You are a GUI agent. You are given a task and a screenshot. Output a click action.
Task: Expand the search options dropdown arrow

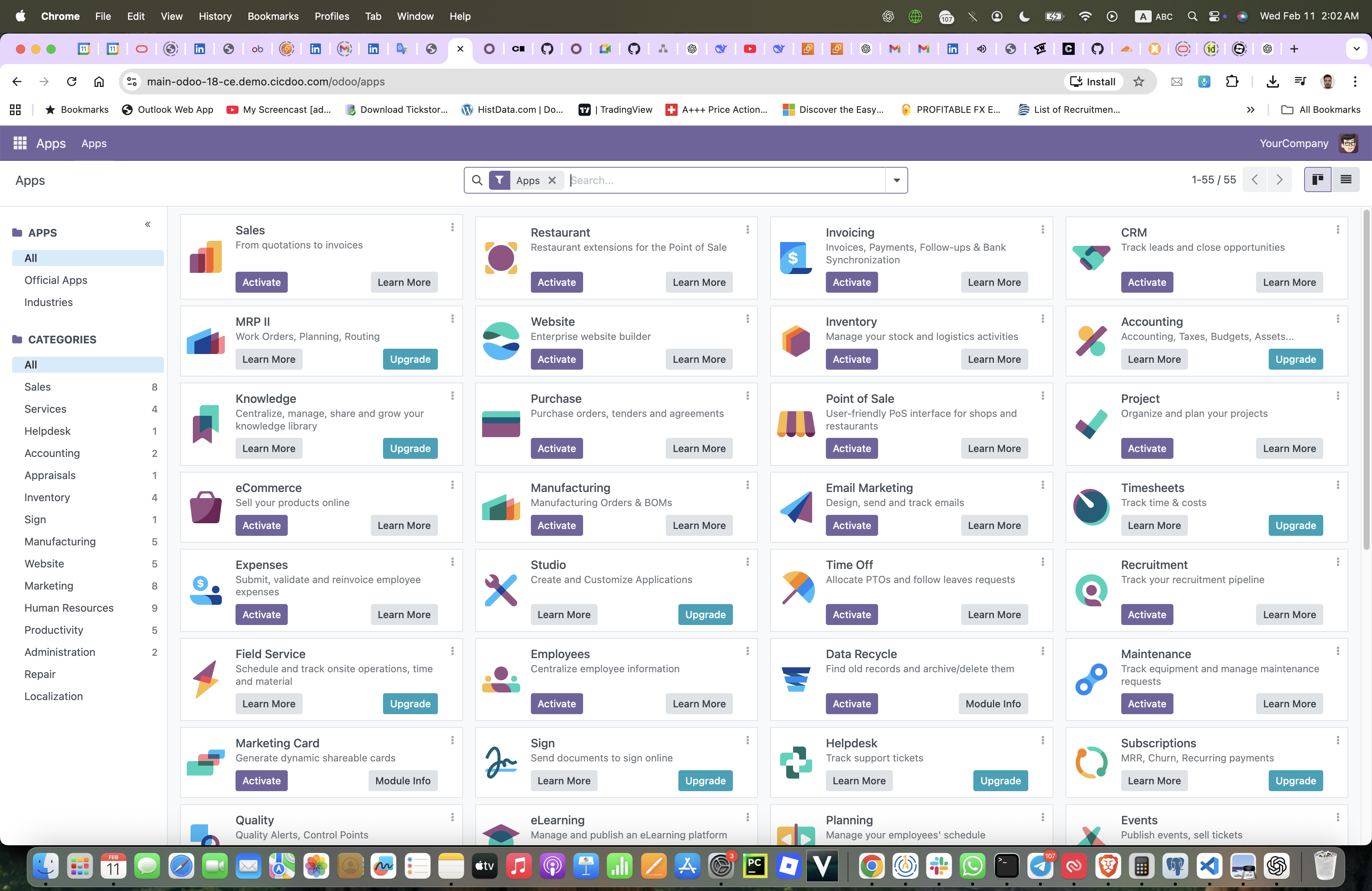tap(896, 180)
